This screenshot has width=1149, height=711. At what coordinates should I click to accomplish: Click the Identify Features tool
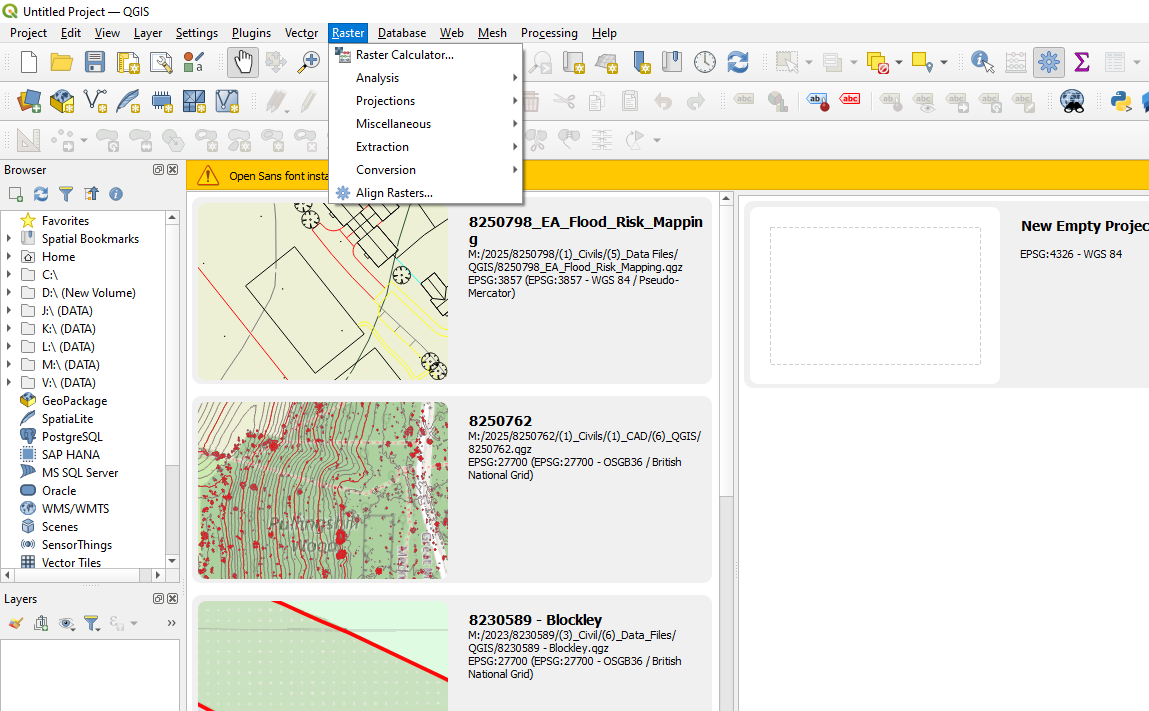coord(982,62)
